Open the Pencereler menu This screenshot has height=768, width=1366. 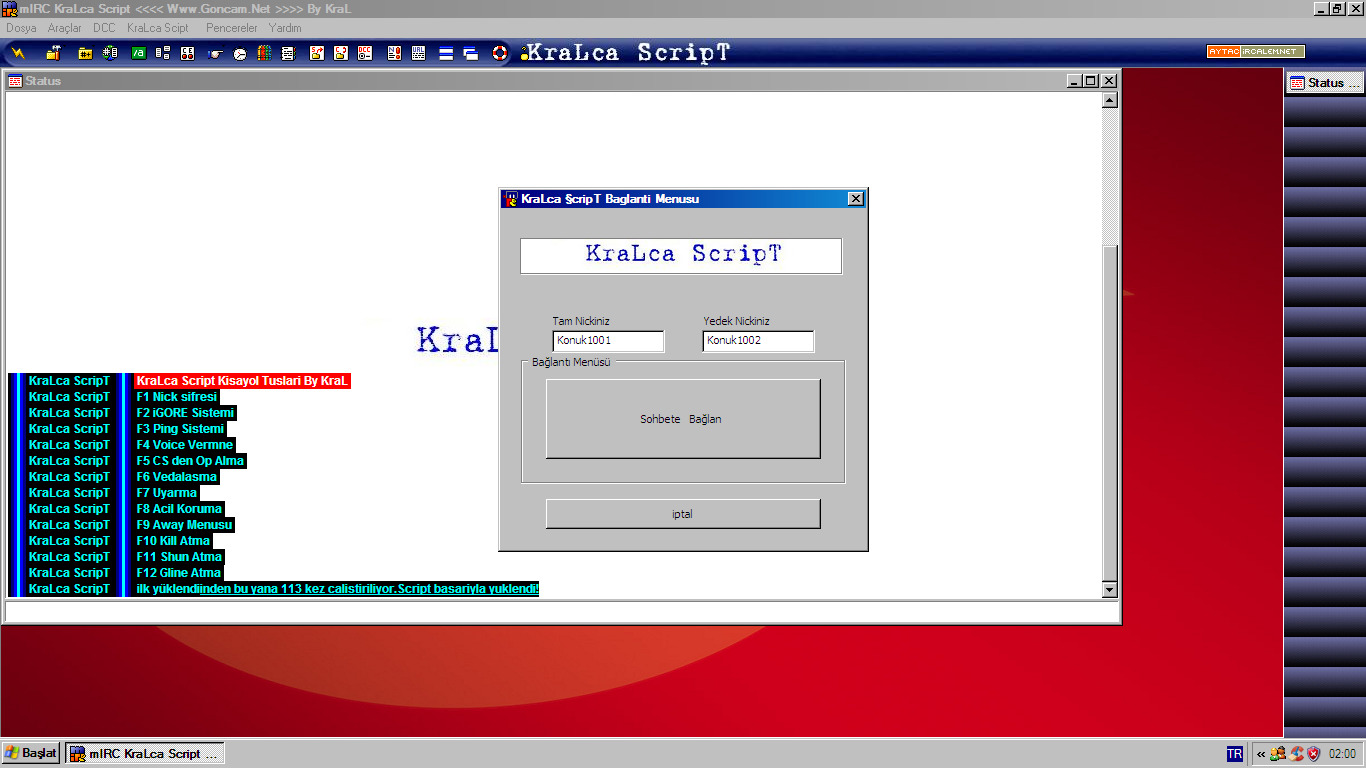pyautogui.click(x=232, y=28)
